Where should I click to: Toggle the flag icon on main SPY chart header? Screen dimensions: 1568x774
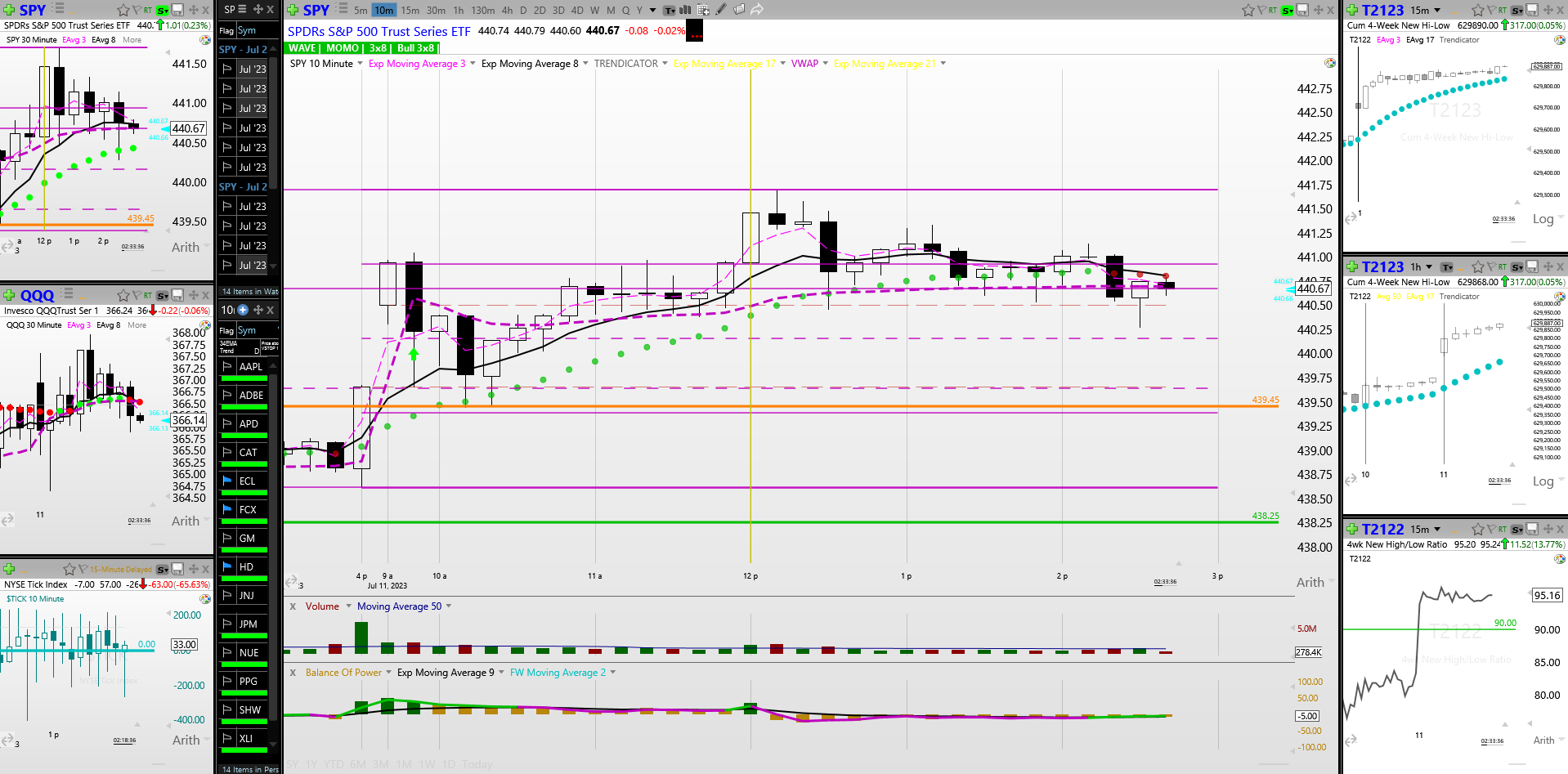1263,10
